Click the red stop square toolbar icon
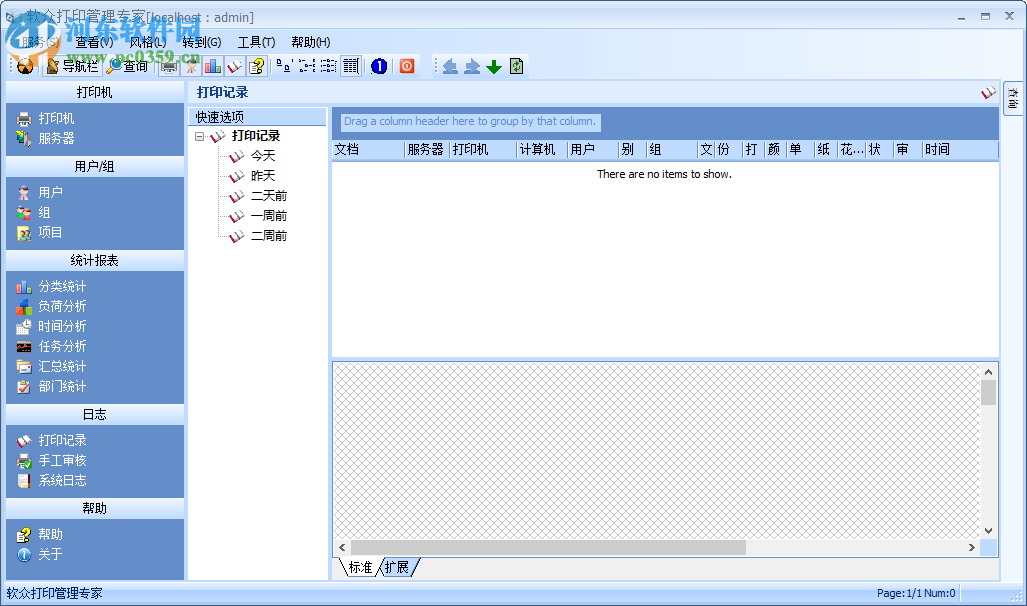Screen dimensions: 1027x606 click(407, 66)
